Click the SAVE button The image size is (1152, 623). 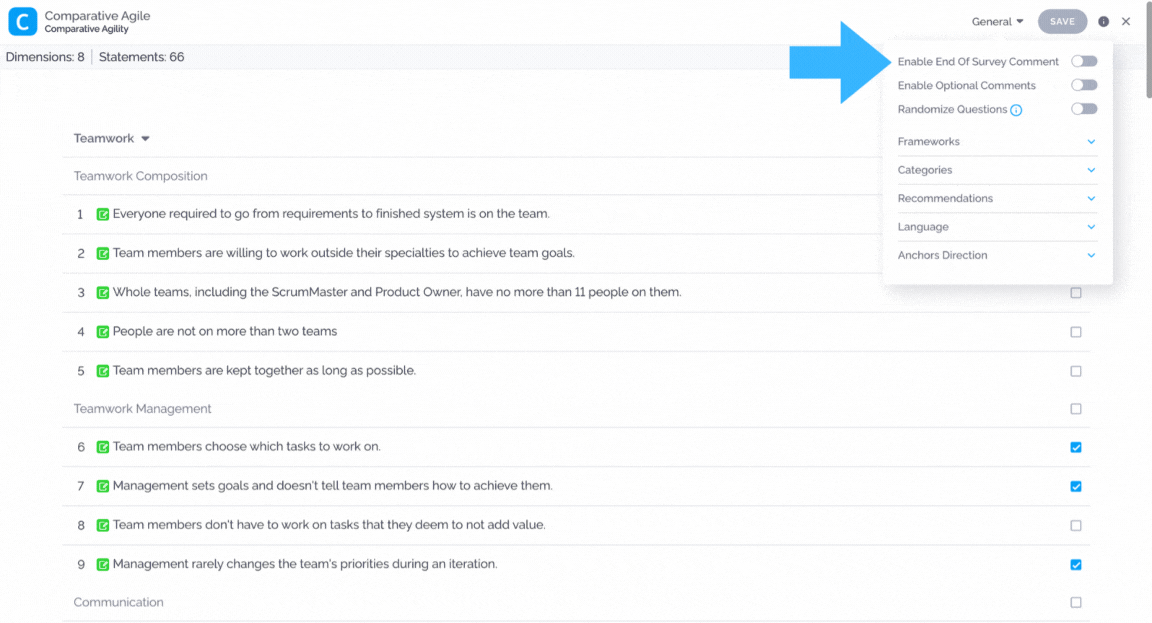[1062, 21]
